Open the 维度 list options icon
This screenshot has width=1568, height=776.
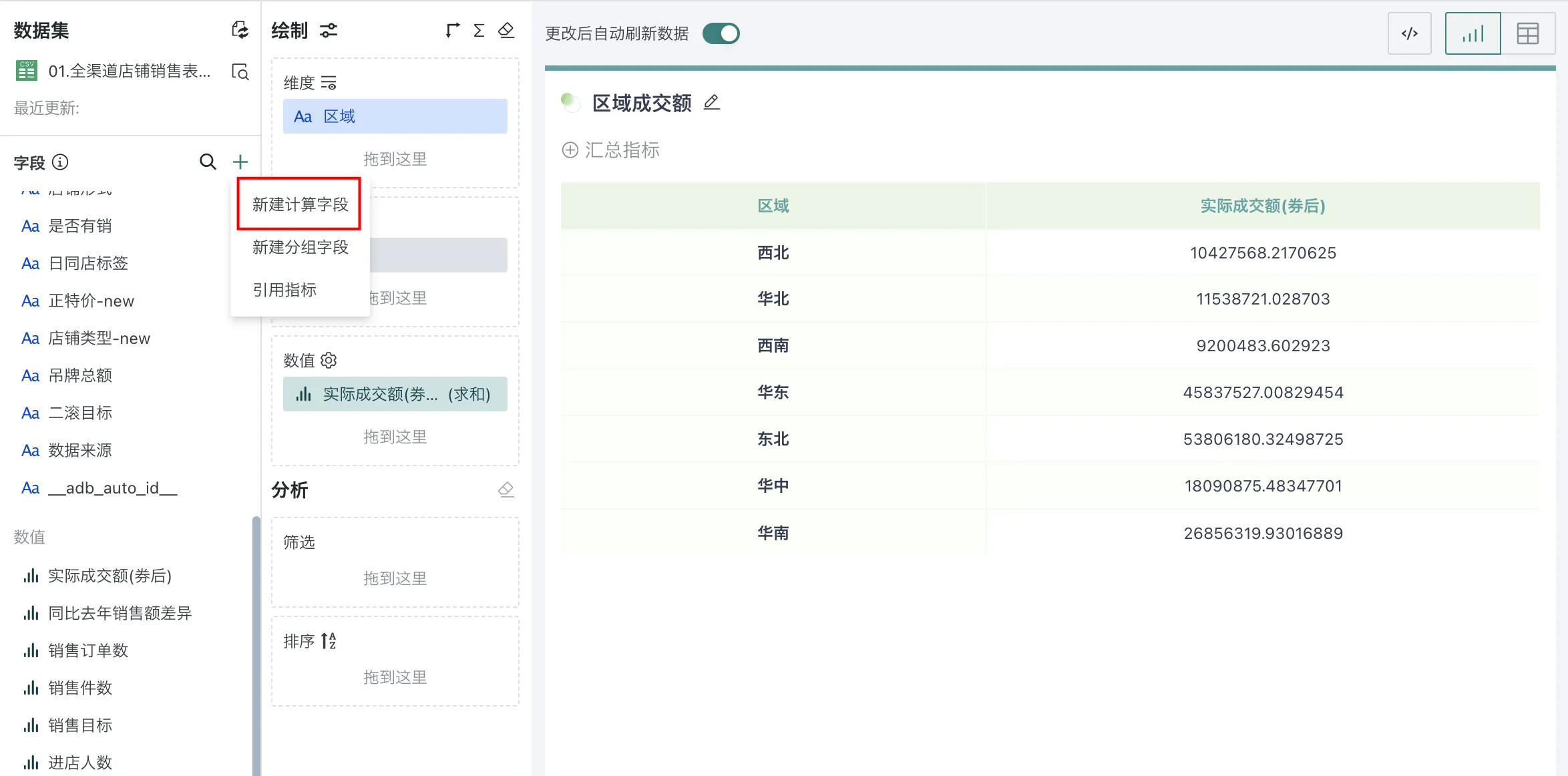329,83
